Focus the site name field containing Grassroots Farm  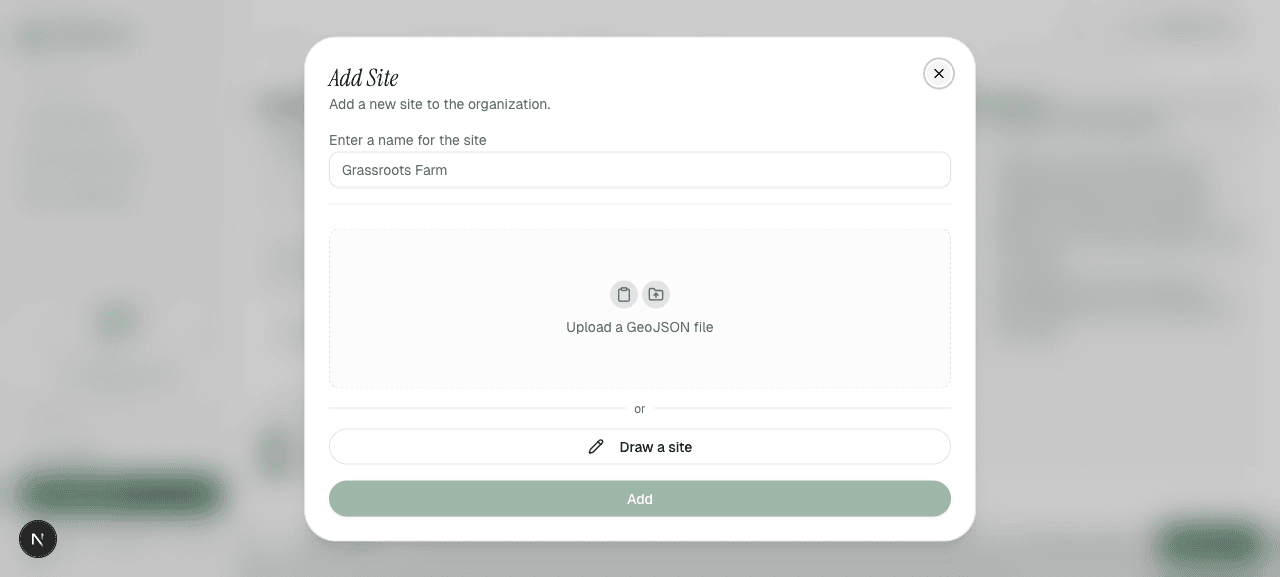(x=640, y=170)
